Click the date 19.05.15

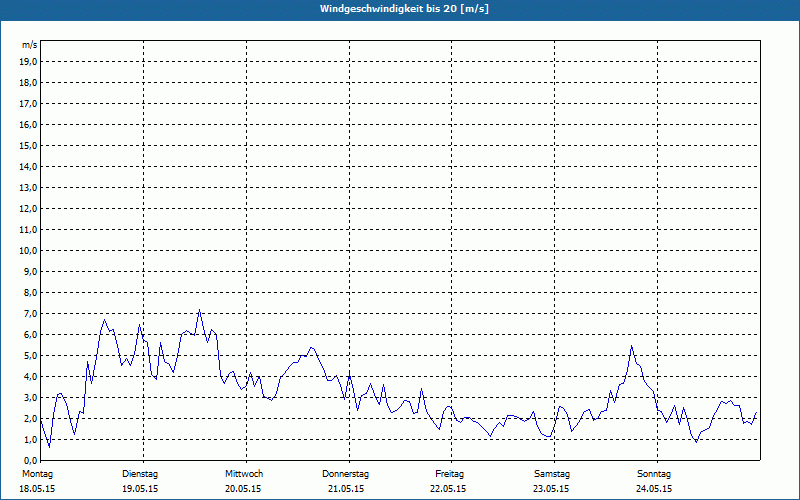[x=140, y=489]
